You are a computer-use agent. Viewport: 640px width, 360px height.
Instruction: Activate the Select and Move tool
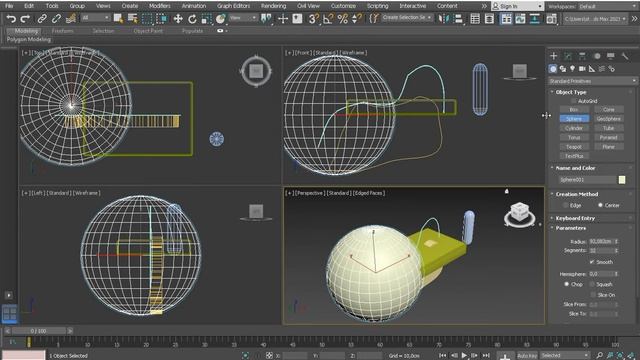178,18
